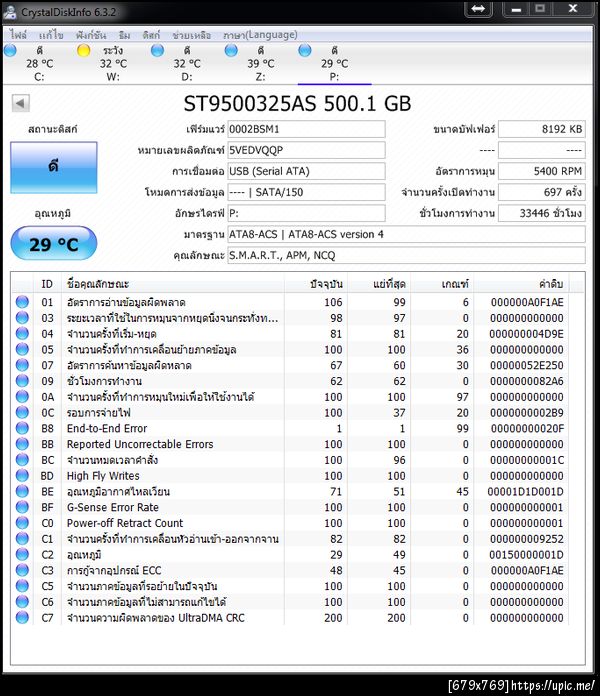Select drive Z: at 39 °C
Viewport: 600px width, 696px height.
pos(260,63)
